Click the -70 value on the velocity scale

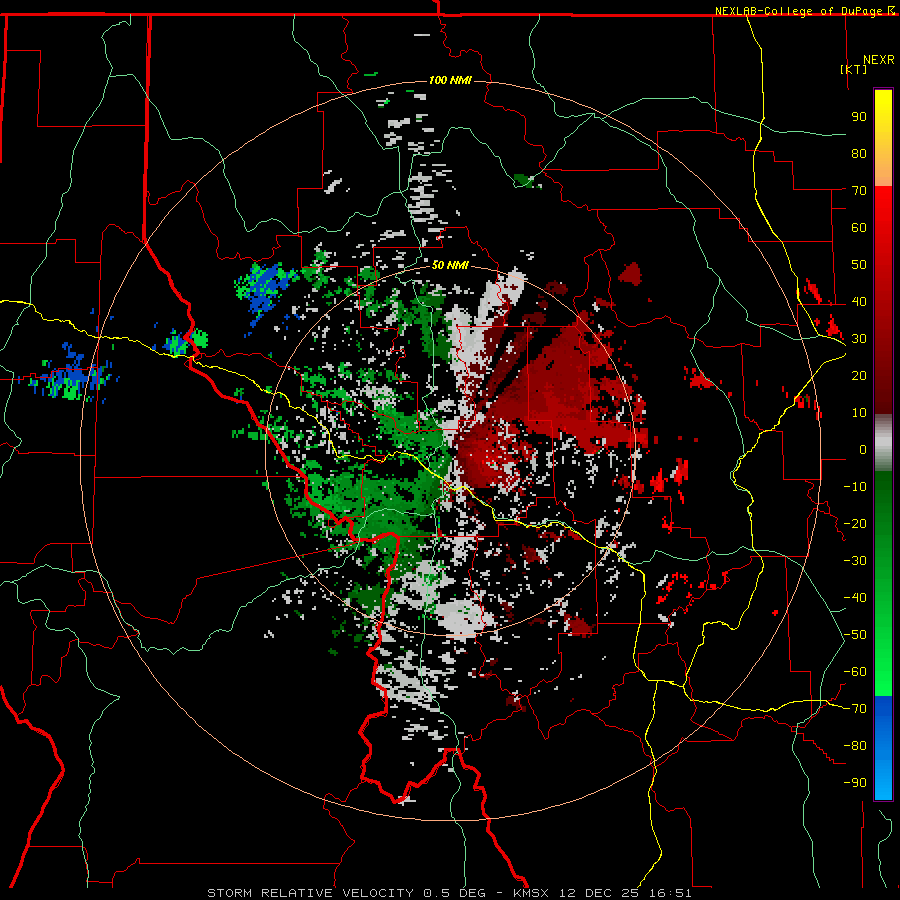[855, 709]
